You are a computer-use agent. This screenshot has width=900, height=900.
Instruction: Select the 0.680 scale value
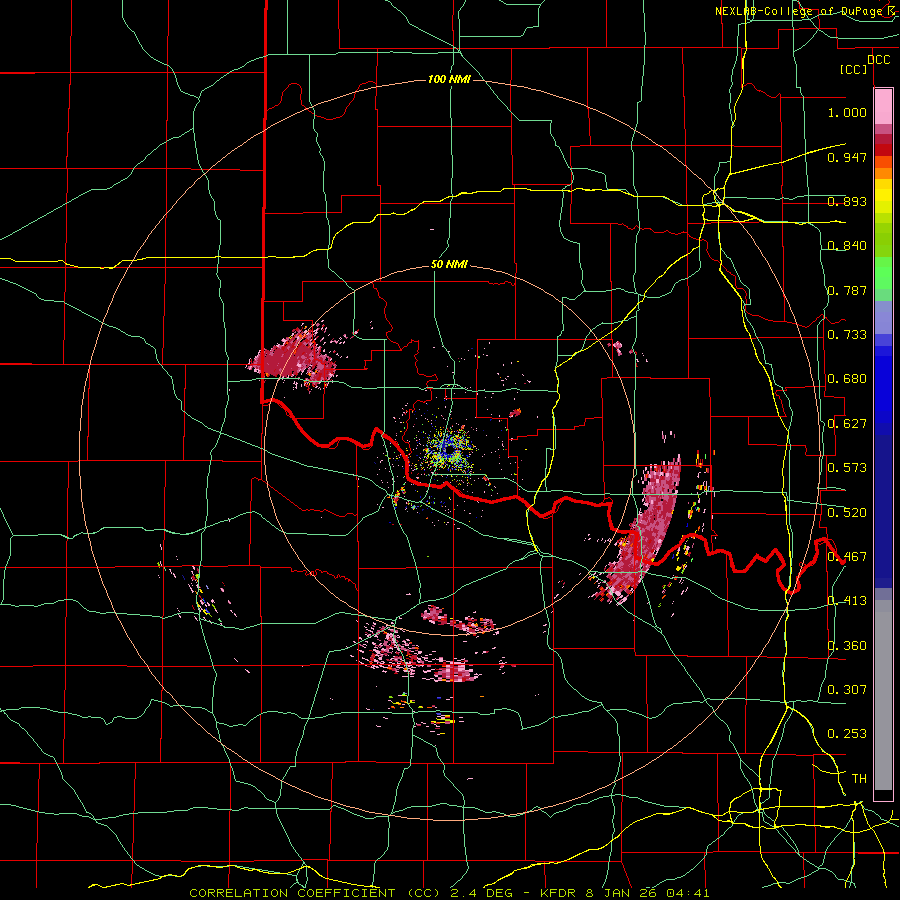point(847,379)
